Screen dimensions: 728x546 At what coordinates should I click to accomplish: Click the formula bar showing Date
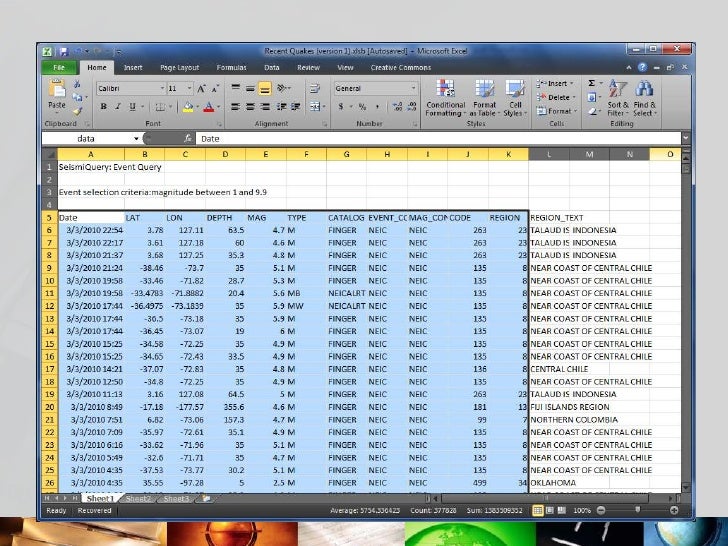438,138
